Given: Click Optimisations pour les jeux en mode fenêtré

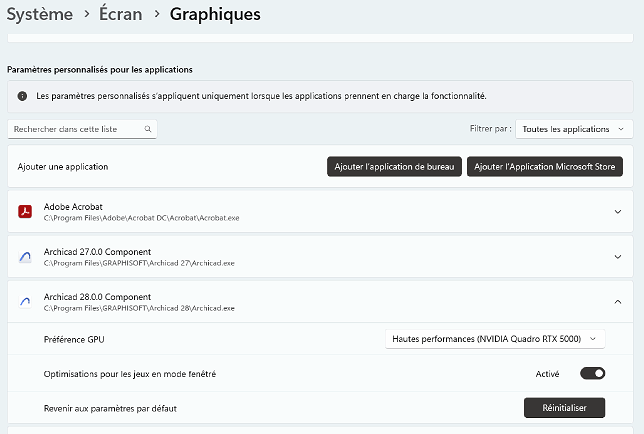Looking at the screenshot, I should coord(130,374).
